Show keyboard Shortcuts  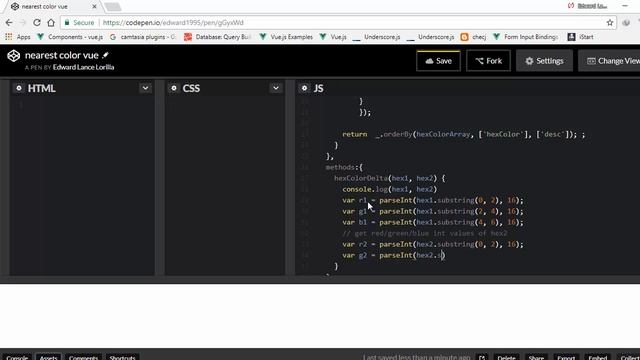[x=122, y=357]
